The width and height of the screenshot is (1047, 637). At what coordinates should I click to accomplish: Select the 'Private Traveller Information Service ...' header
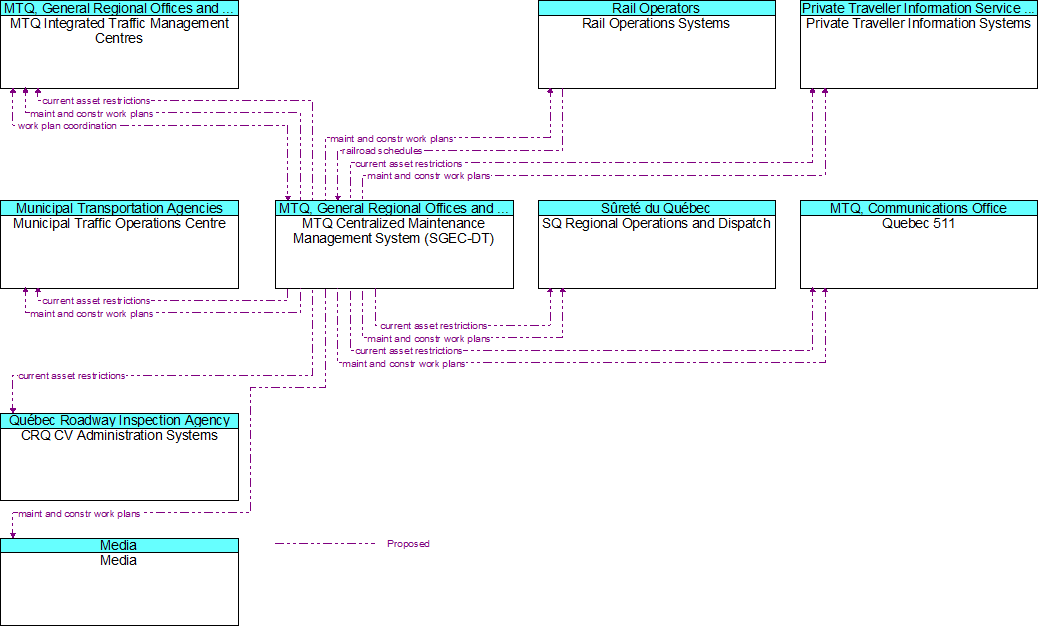[x=919, y=8]
